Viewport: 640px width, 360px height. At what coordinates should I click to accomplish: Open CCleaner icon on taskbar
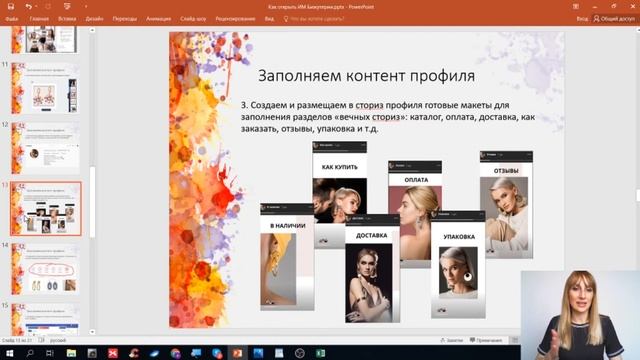click(x=134, y=353)
